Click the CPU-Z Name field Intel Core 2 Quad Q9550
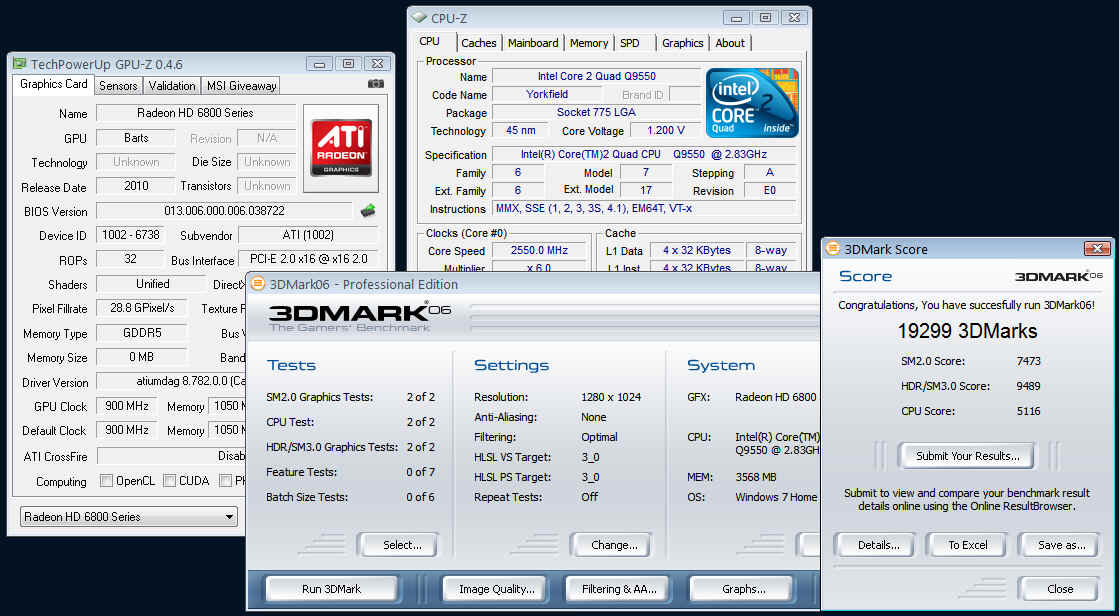This screenshot has height=616, width=1119. click(597, 76)
